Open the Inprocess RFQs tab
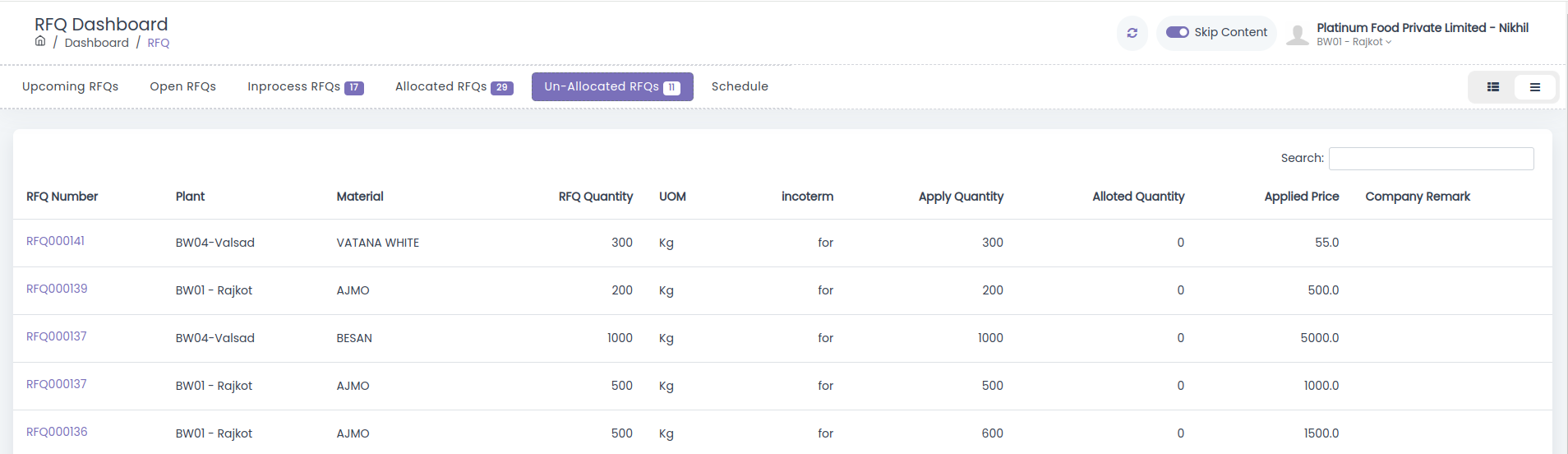Image resolution: width=1568 pixels, height=454 pixels. click(305, 86)
